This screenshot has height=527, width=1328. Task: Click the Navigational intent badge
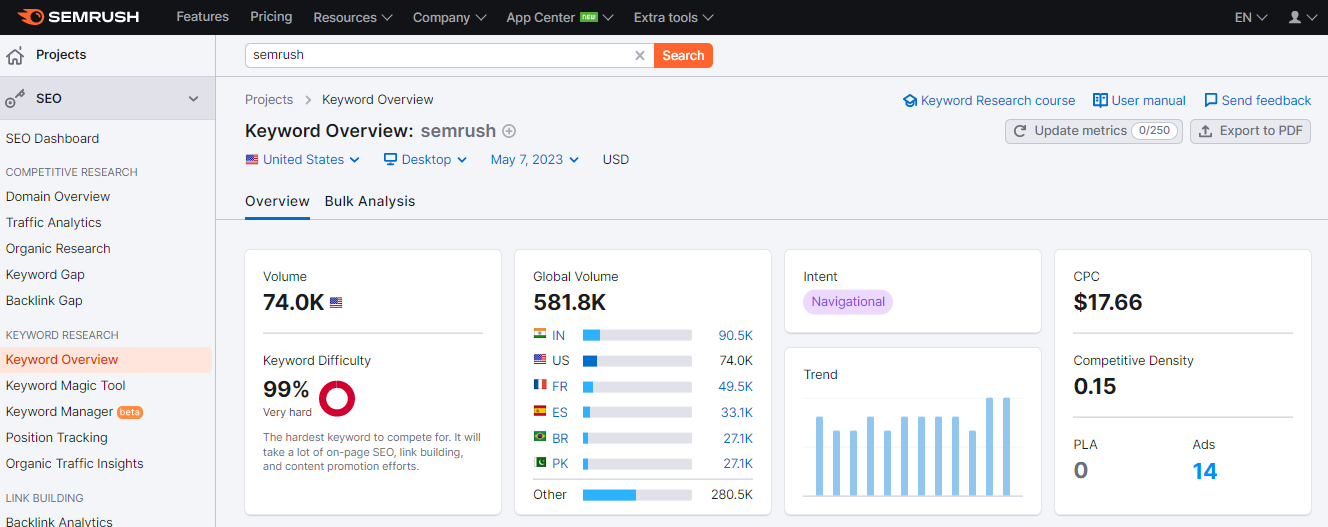(x=848, y=302)
